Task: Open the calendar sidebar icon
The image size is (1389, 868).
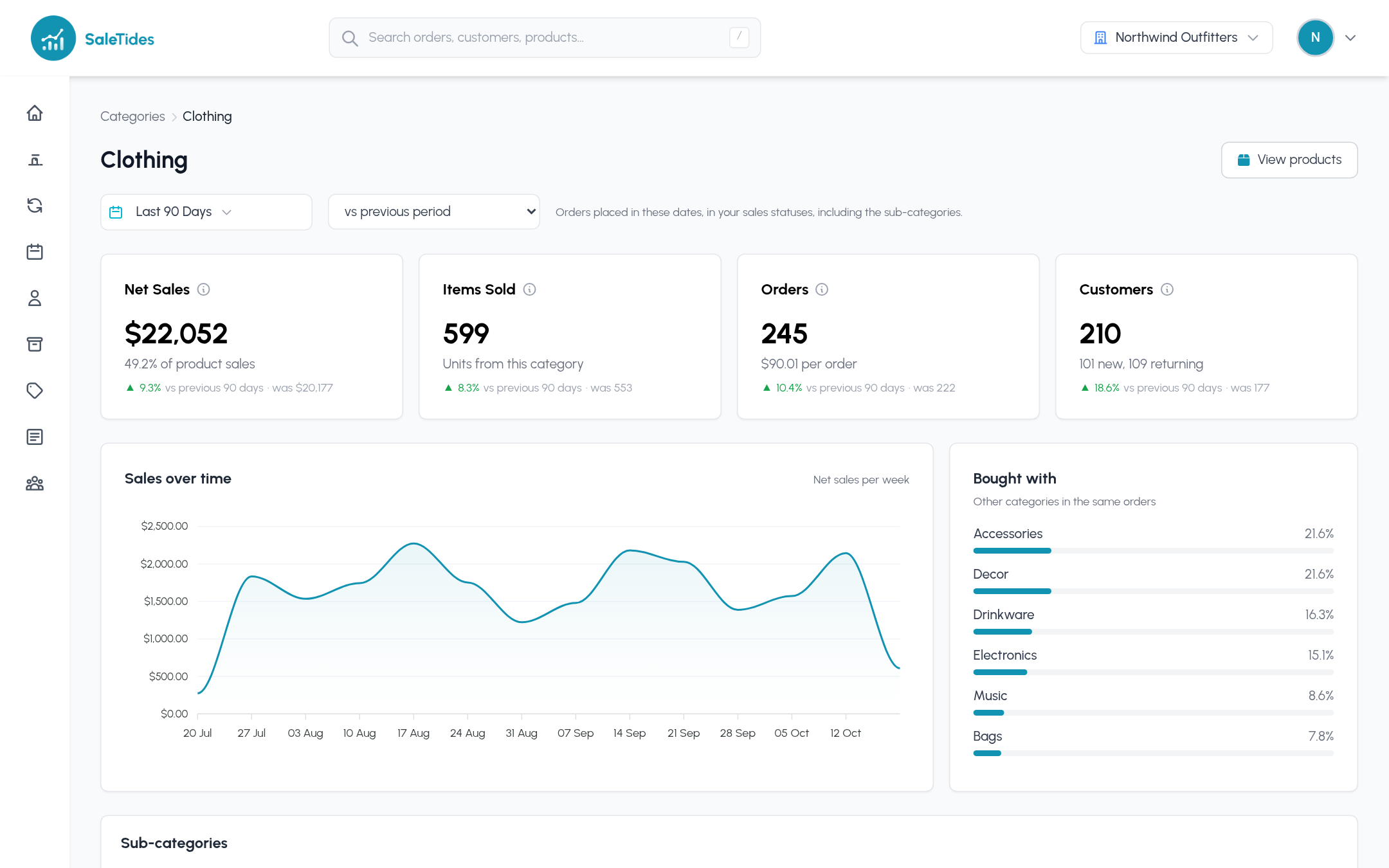Action: coord(35,252)
